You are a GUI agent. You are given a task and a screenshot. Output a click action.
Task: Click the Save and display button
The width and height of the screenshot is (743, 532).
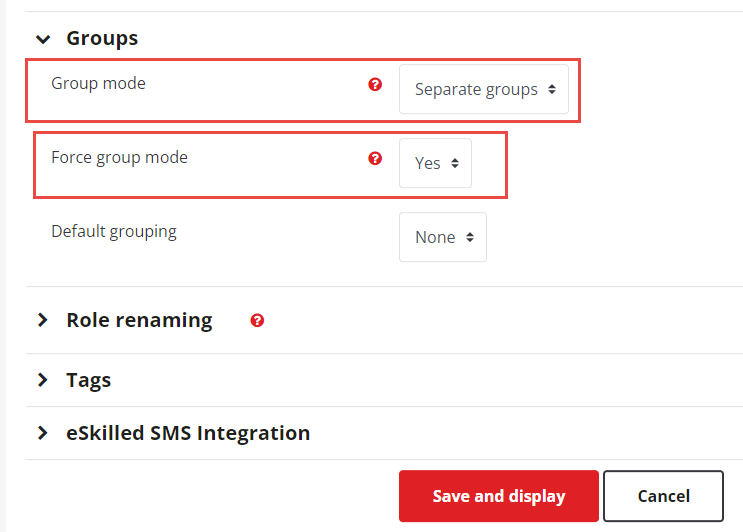pyautogui.click(x=498, y=496)
